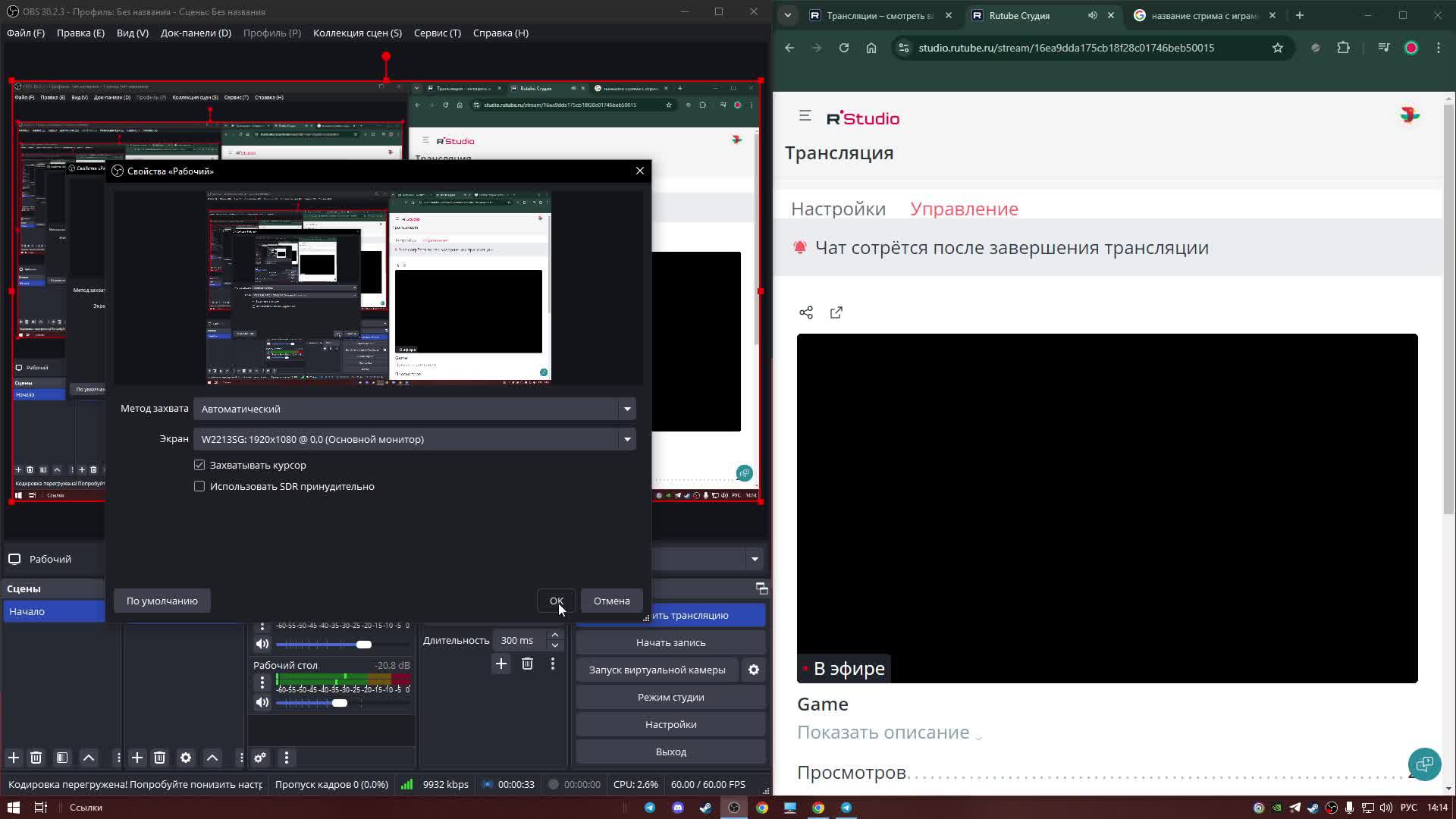The image size is (1456, 819).
Task: Click the share icon above stream player
Action: (806, 312)
